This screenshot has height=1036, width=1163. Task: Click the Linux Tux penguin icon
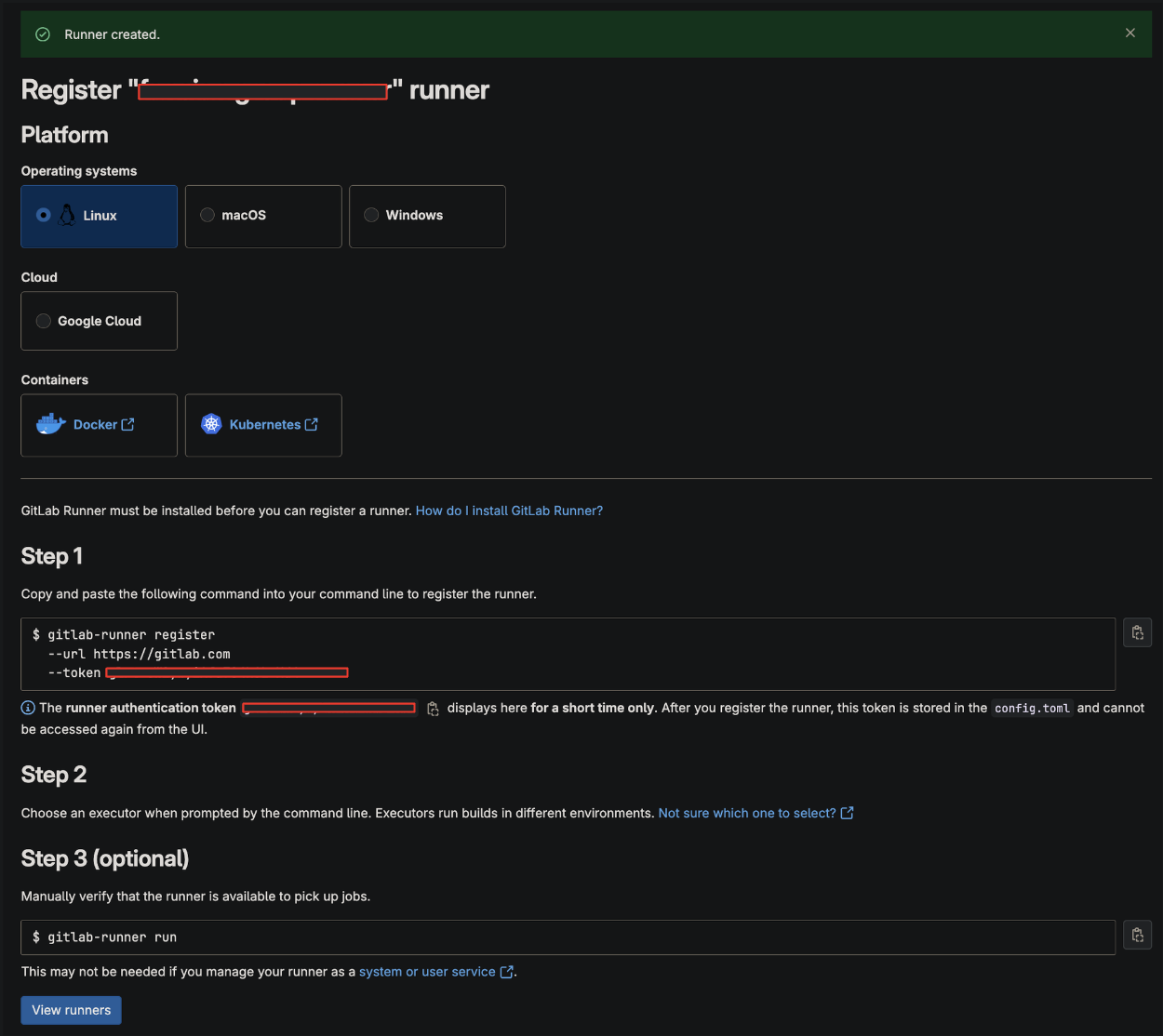pyautogui.click(x=66, y=214)
